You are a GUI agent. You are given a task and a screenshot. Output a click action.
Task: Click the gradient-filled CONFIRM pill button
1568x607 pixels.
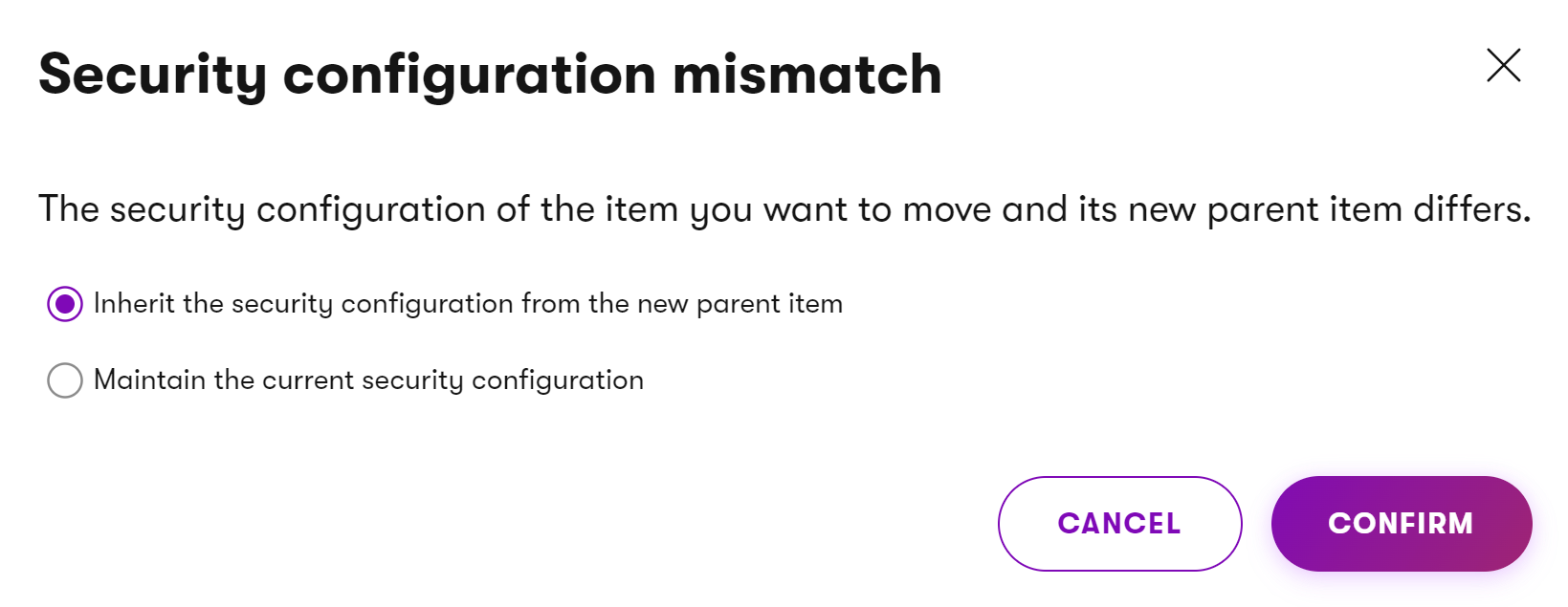1401,524
